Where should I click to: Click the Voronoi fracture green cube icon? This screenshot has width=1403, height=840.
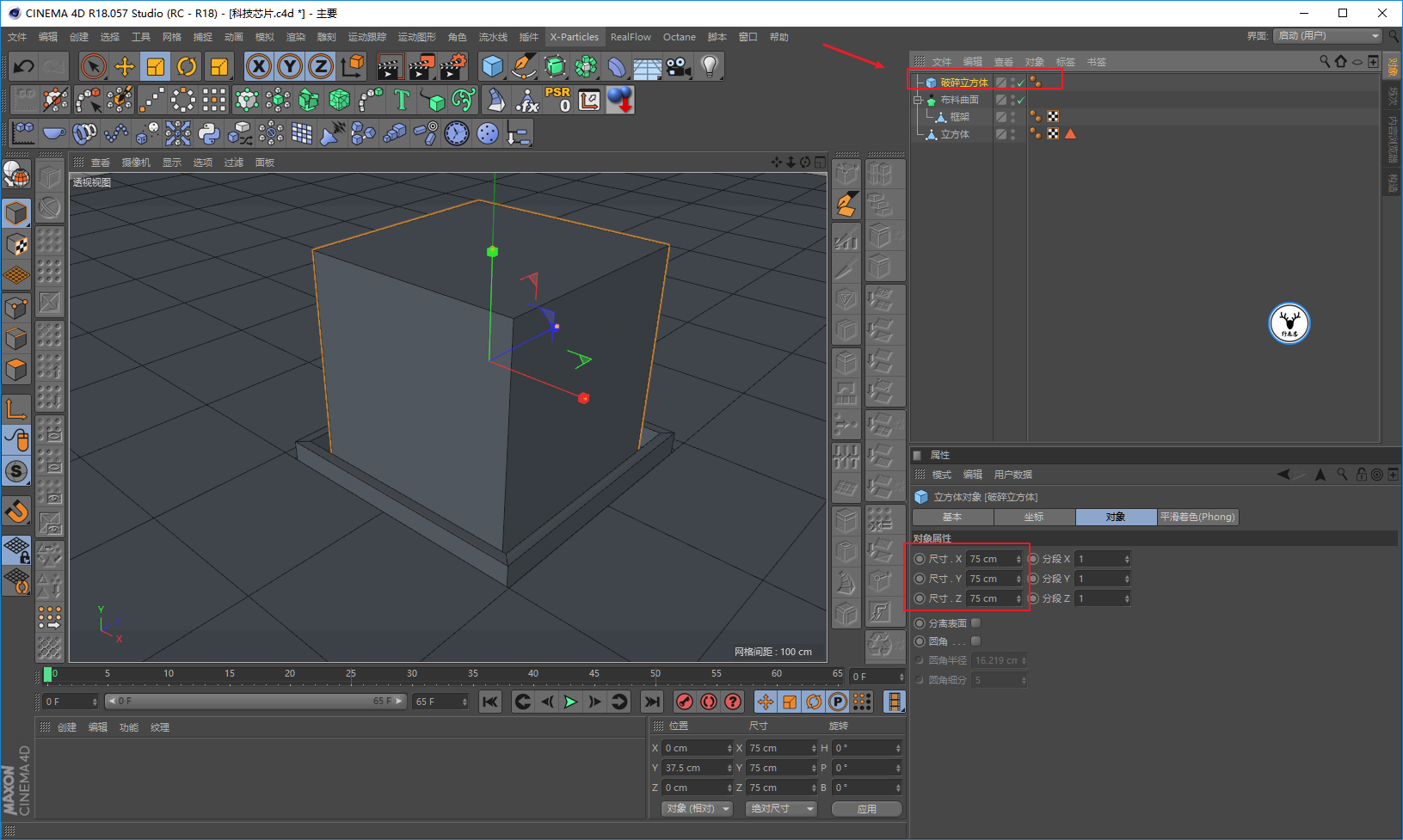click(340, 100)
